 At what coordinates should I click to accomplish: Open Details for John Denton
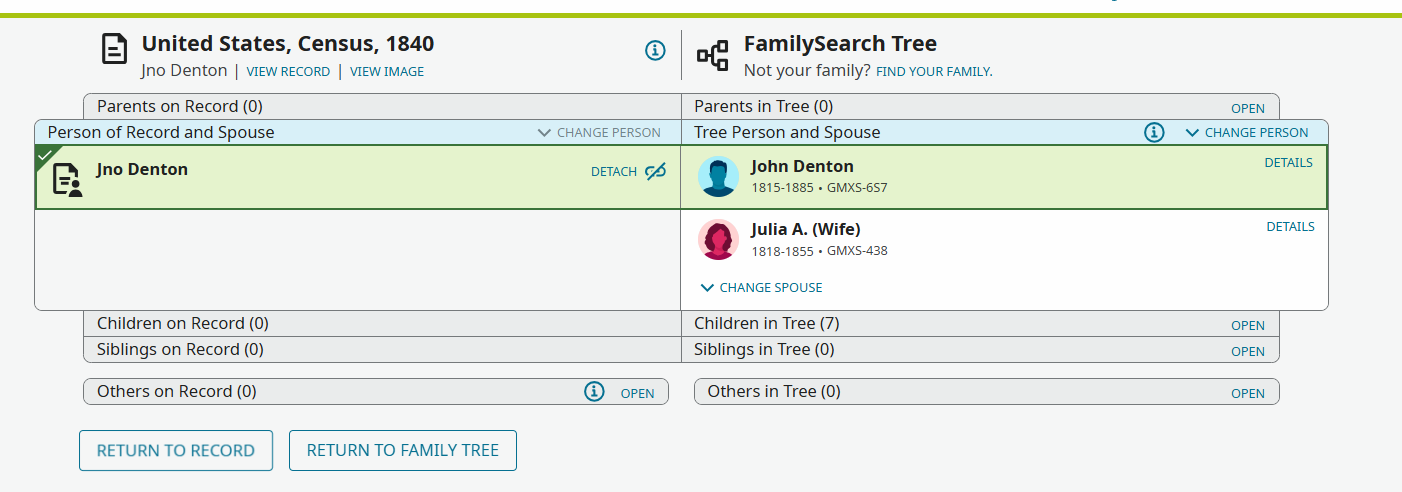(x=1289, y=163)
